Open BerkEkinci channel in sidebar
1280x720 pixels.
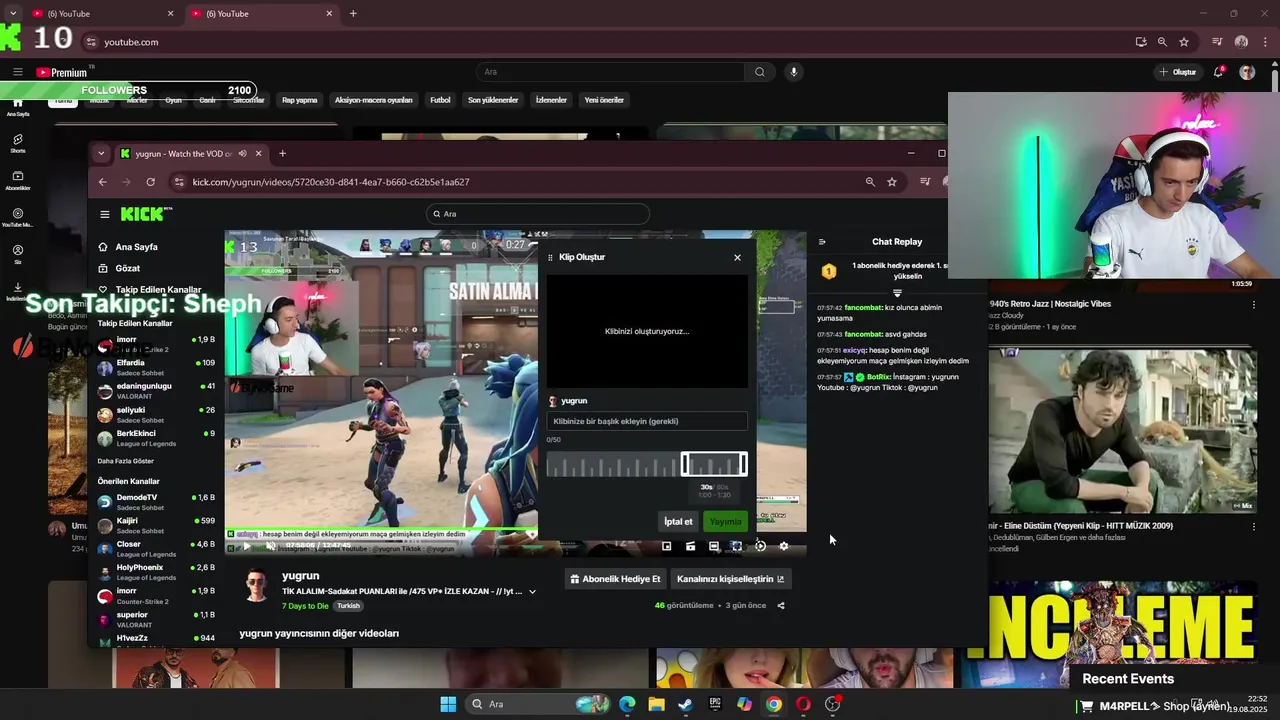click(x=157, y=438)
